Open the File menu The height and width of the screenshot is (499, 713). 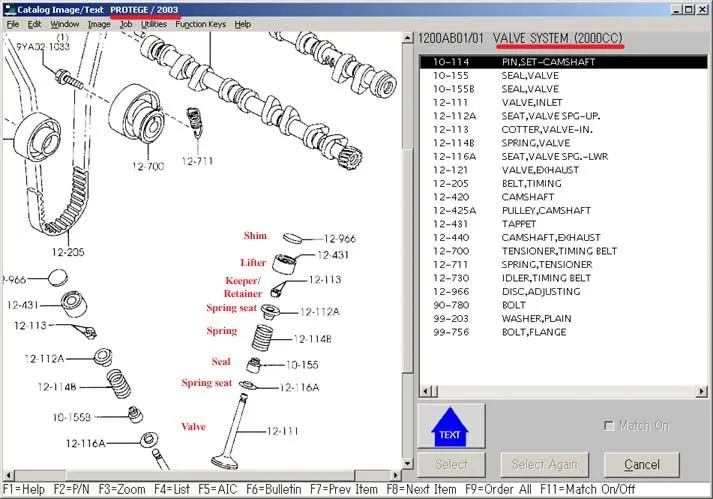tap(13, 24)
